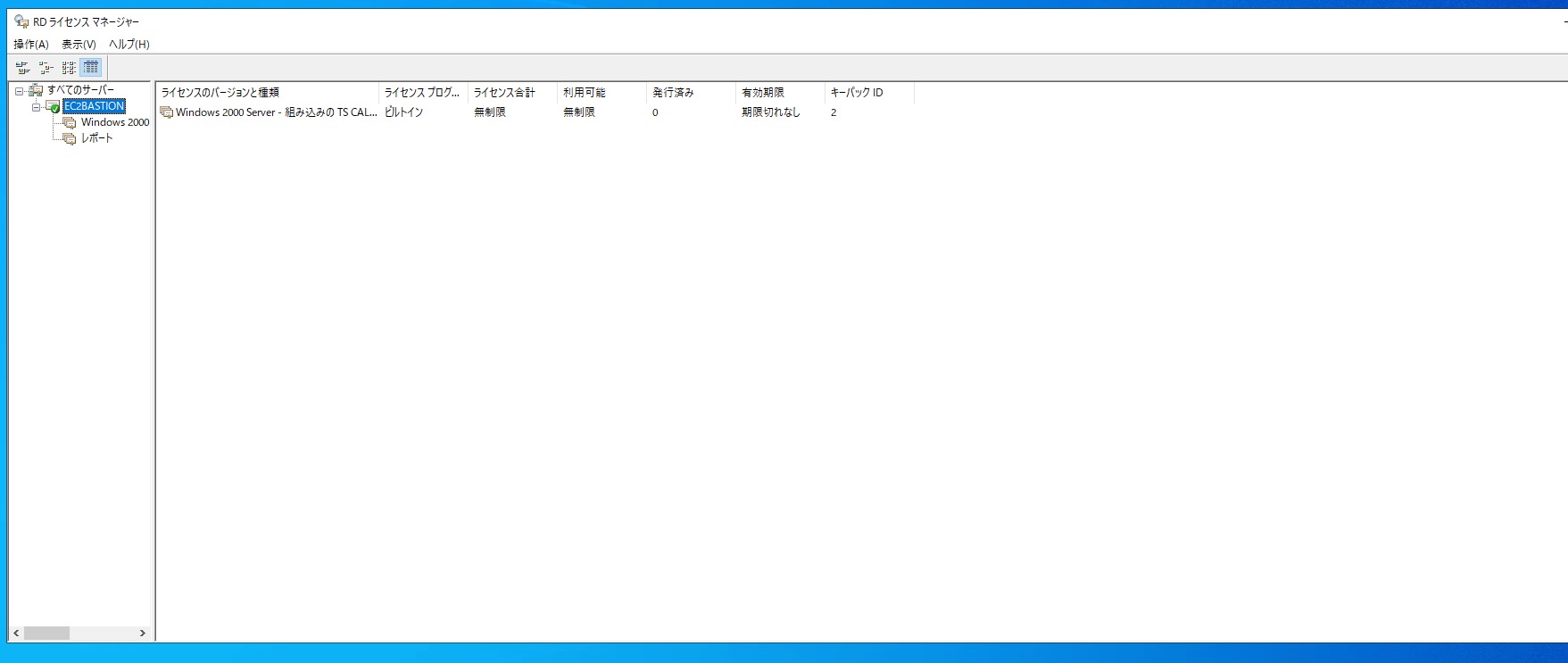Select Windows 2000 node in the tree
The height and width of the screenshot is (663, 1568).
pyautogui.click(x=115, y=122)
